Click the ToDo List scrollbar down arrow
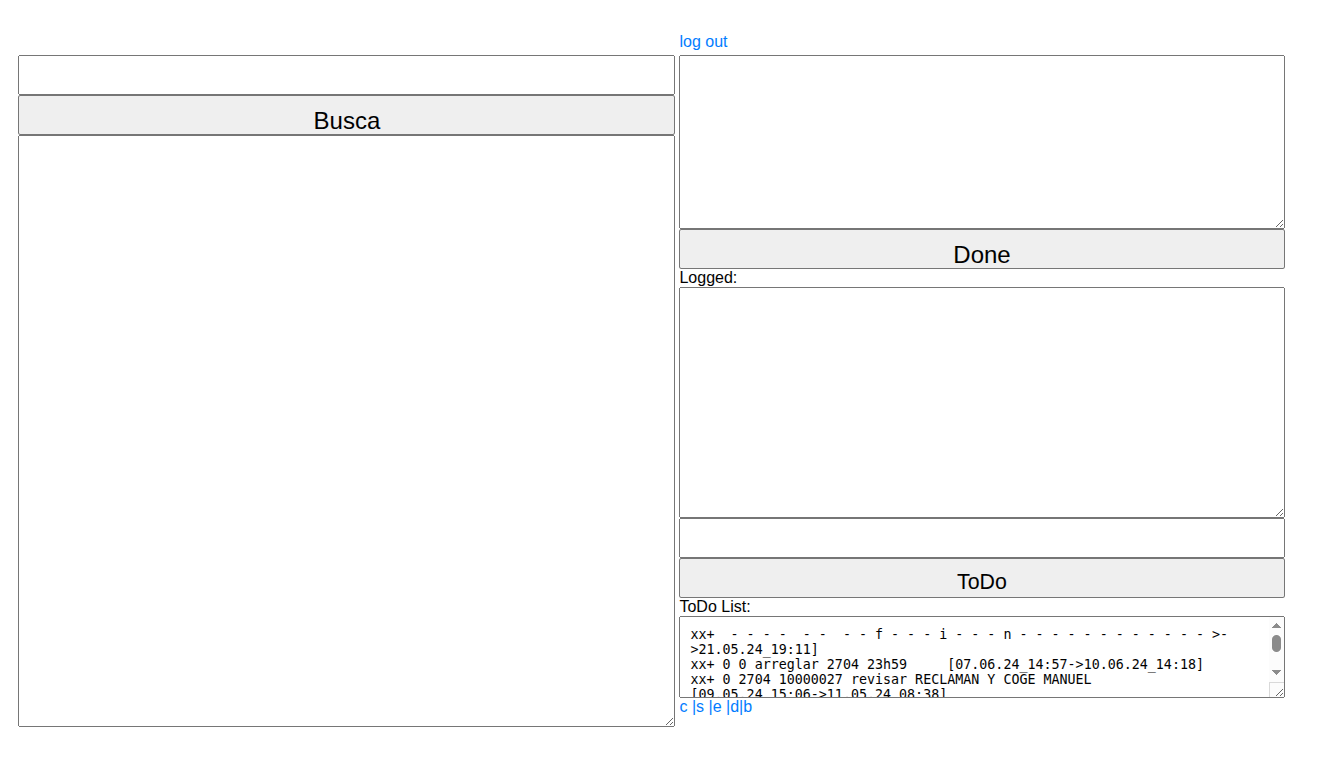Screen dimensions: 1342x760 click(x=1276, y=672)
